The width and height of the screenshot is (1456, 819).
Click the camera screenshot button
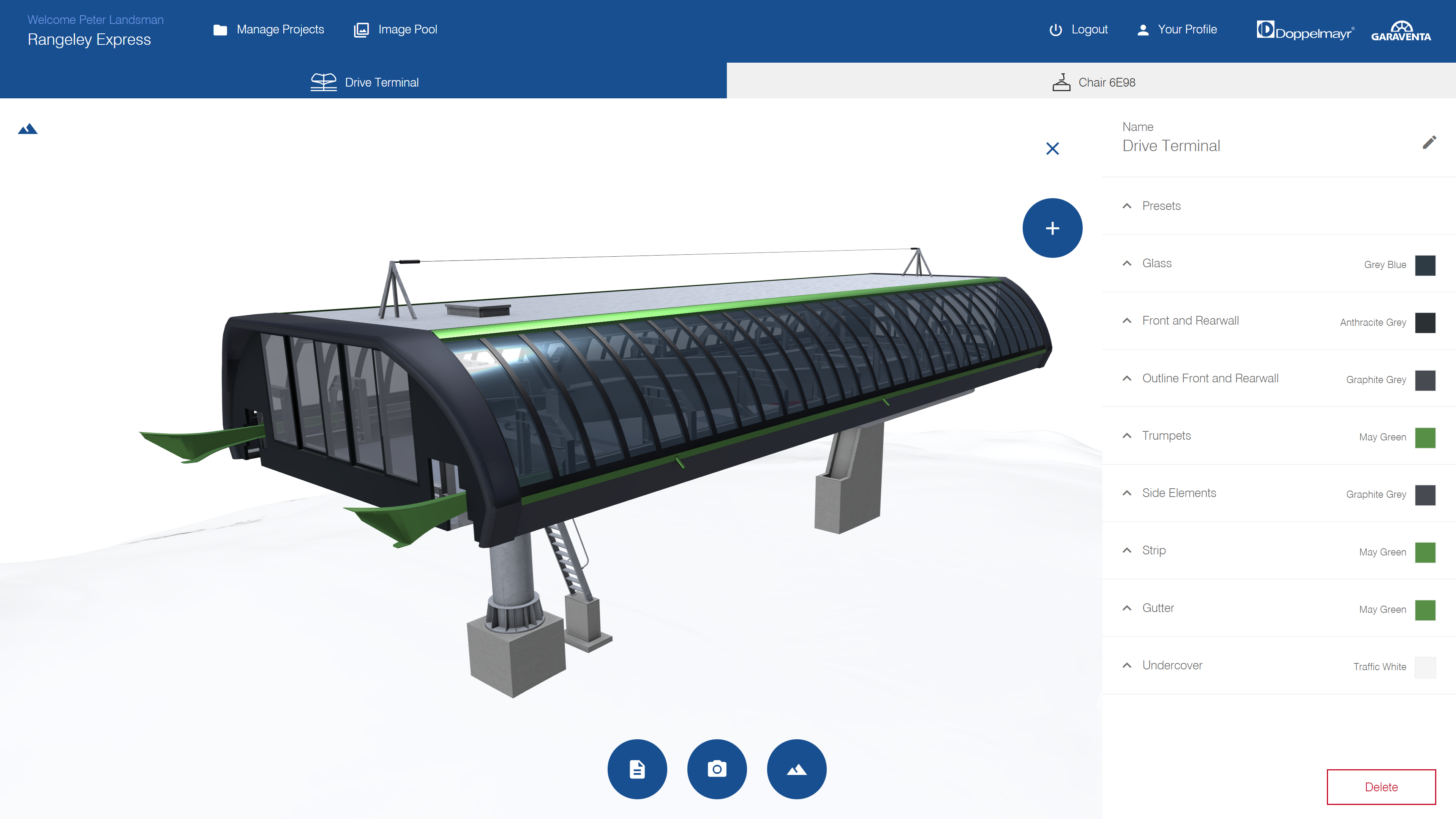tap(717, 769)
